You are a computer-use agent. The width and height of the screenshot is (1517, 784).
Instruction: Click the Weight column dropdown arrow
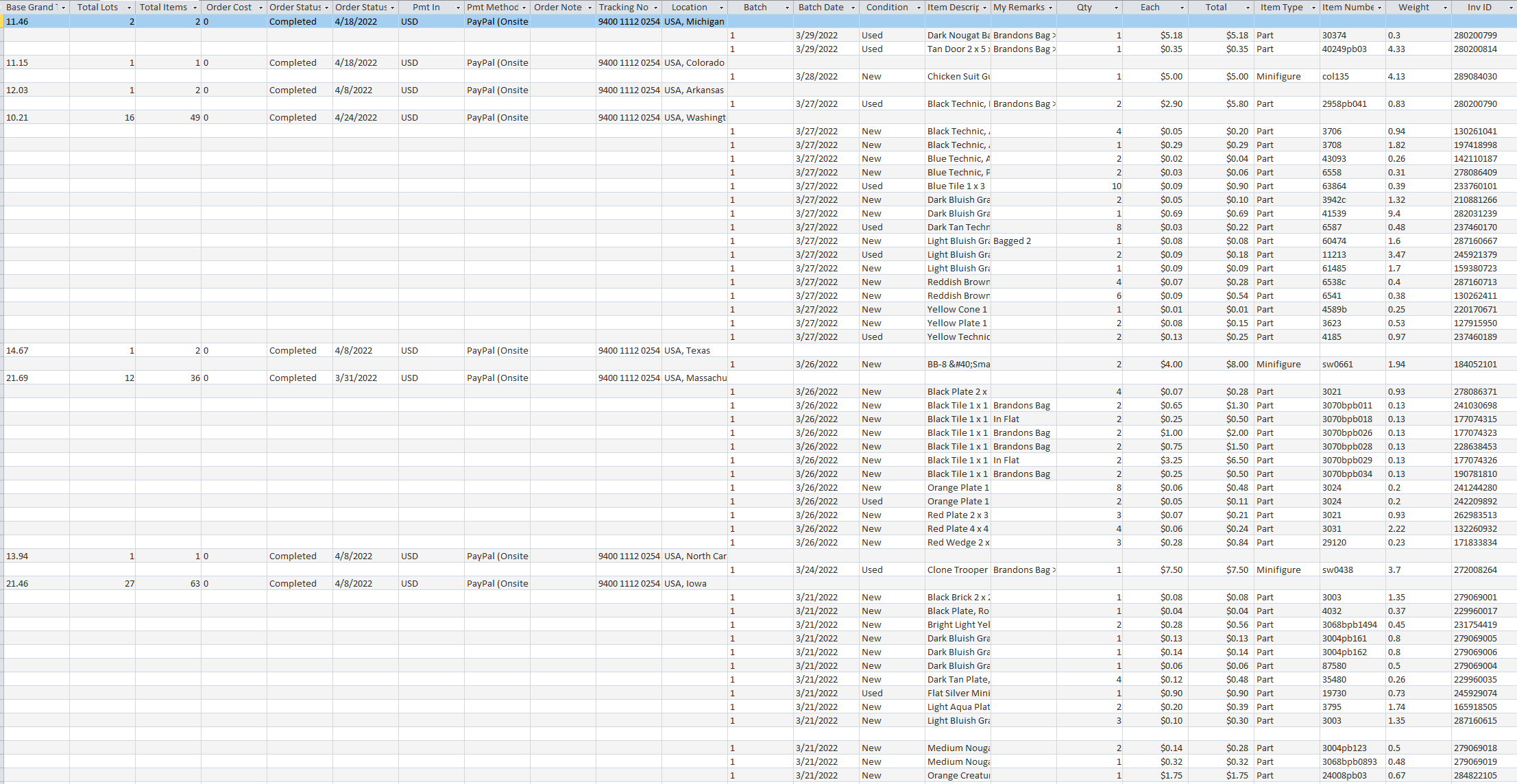point(1445,8)
